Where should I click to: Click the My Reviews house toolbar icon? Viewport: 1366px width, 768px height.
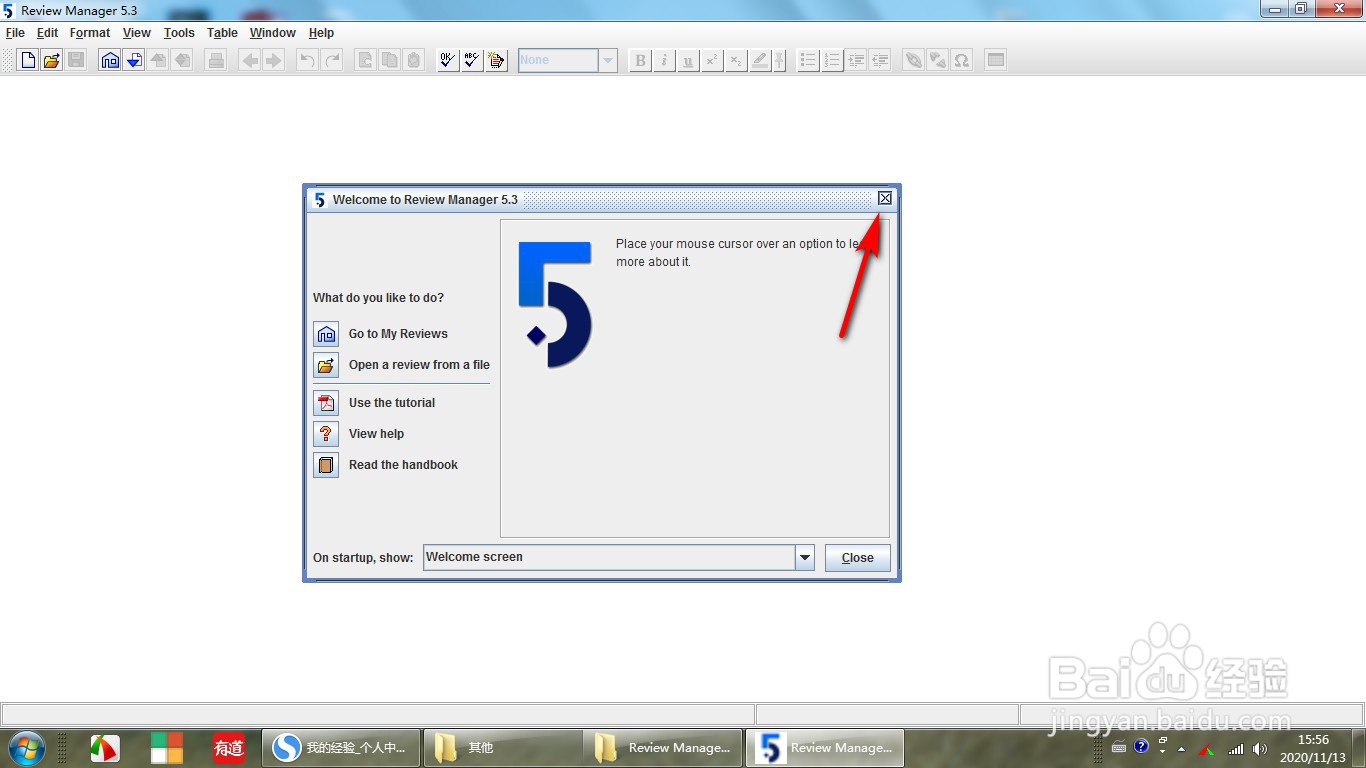110,60
